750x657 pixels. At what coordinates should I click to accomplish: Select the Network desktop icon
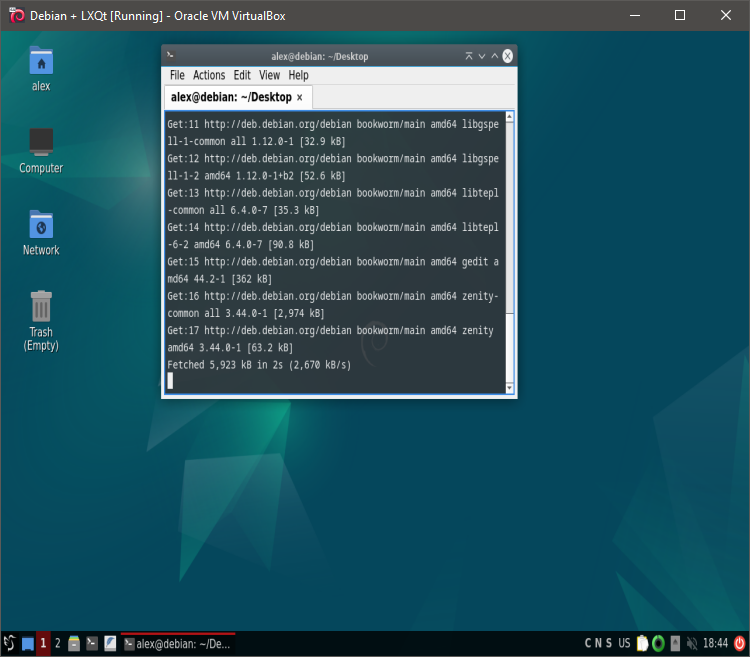(x=41, y=233)
